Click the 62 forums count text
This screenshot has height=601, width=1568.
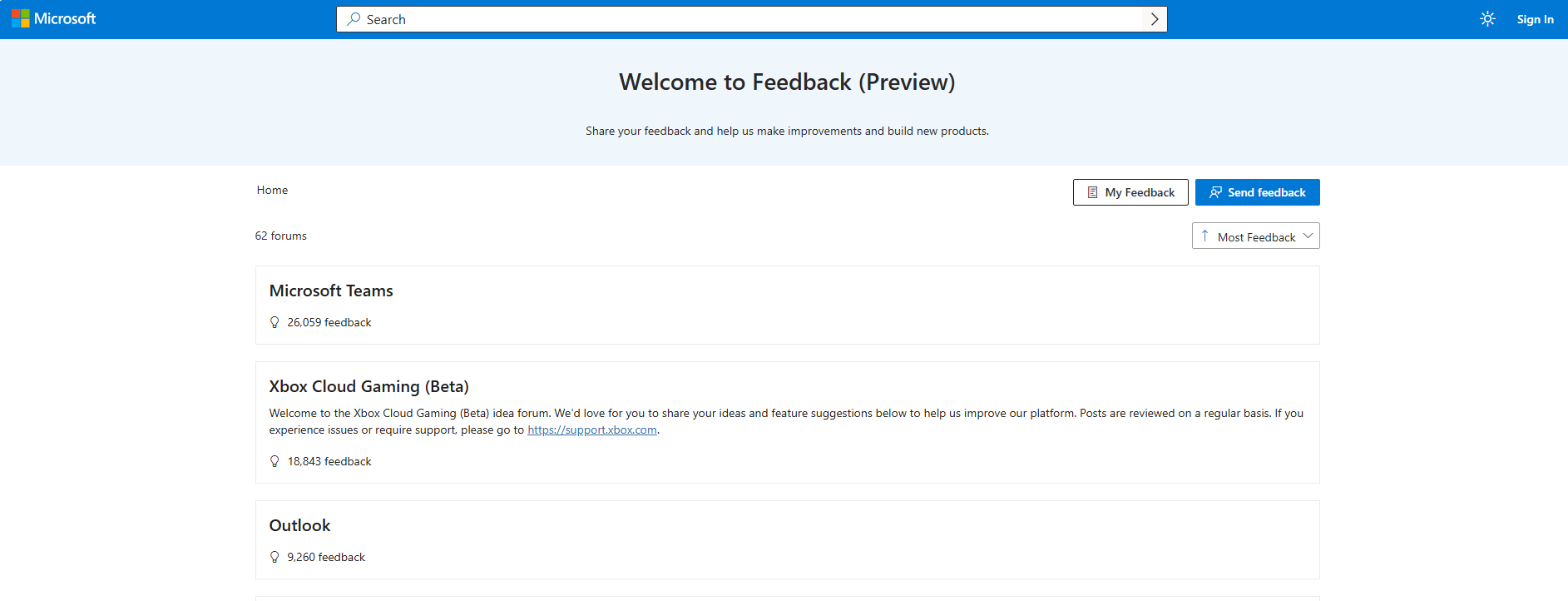pyautogui.click(x=281, y=236)
